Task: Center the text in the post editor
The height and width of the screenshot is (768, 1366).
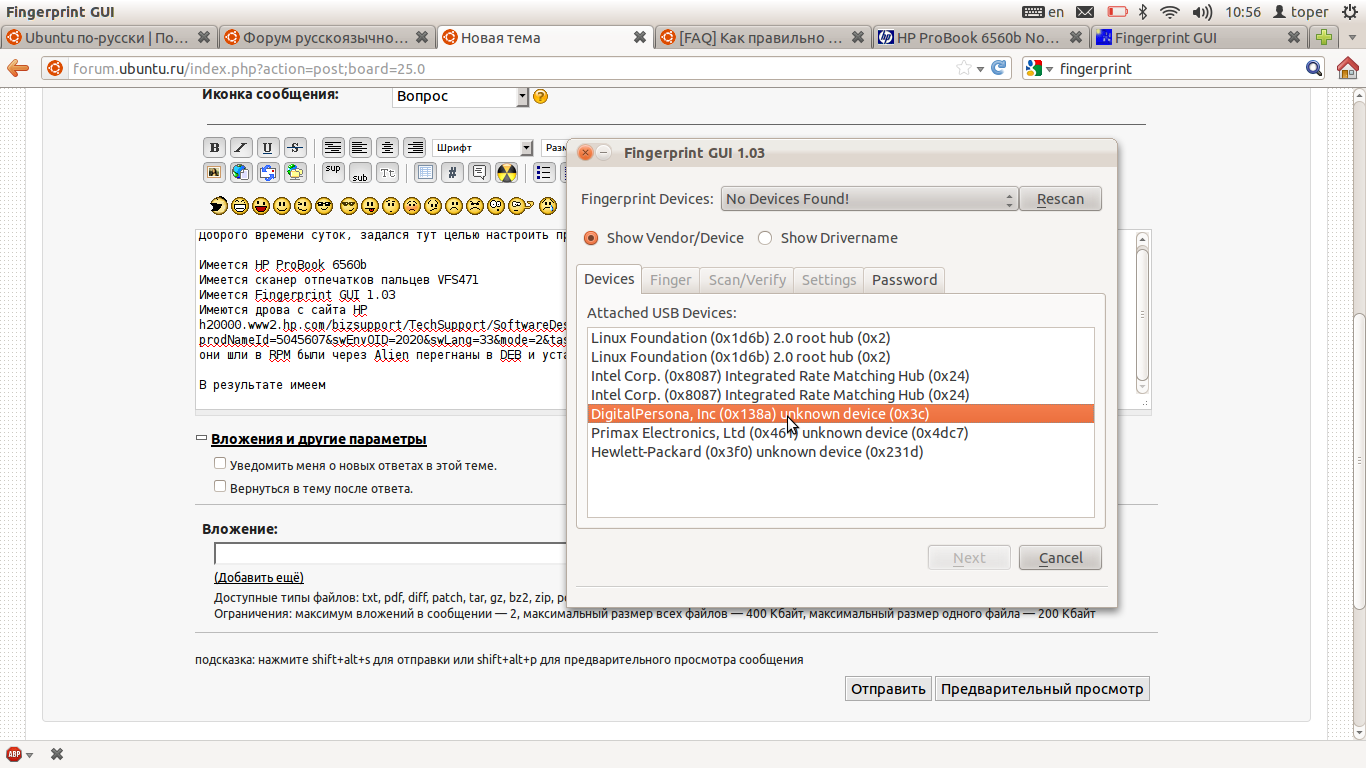Action: (x=387, y=148)
